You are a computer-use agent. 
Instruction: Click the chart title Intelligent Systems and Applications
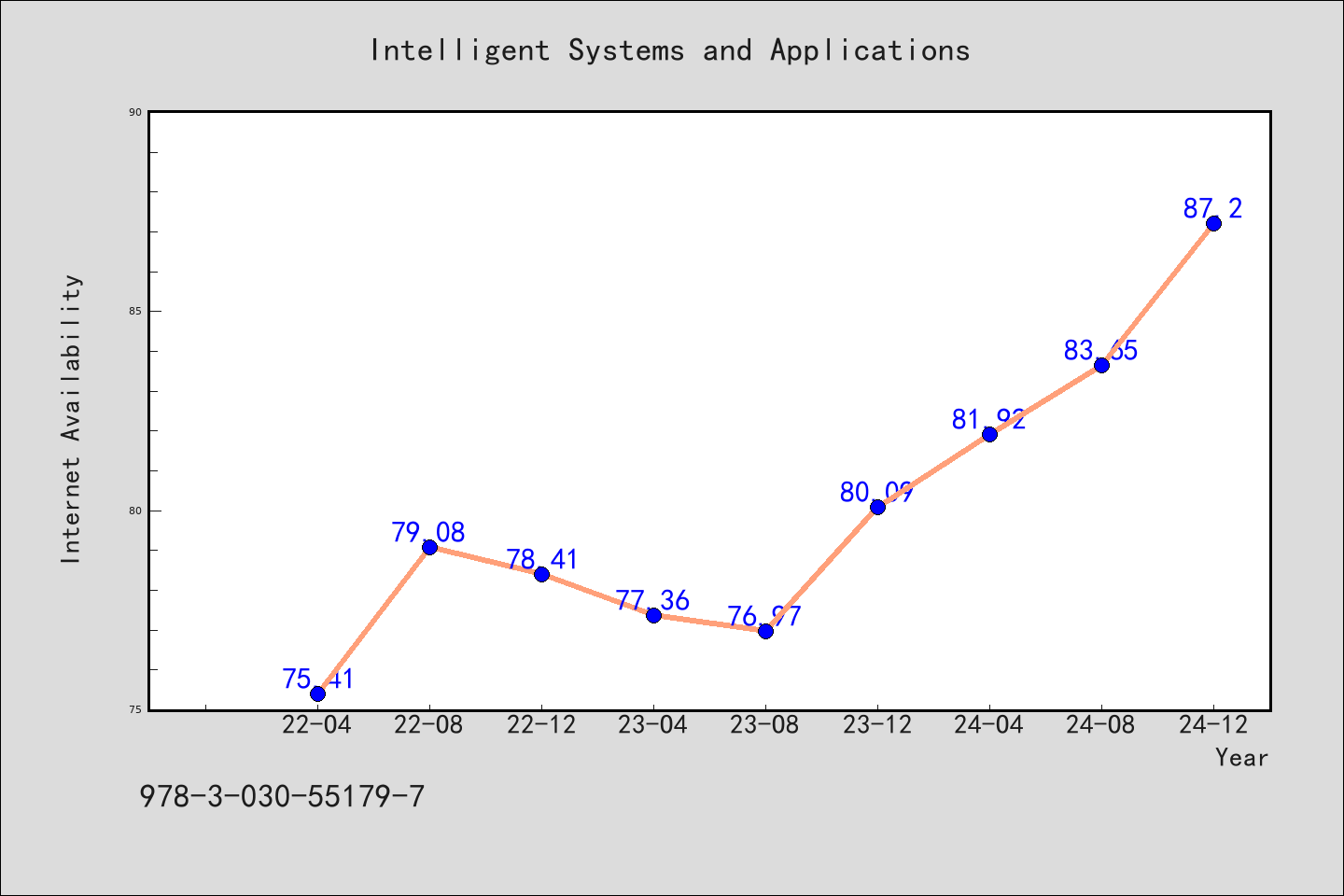tap(670, 50)
